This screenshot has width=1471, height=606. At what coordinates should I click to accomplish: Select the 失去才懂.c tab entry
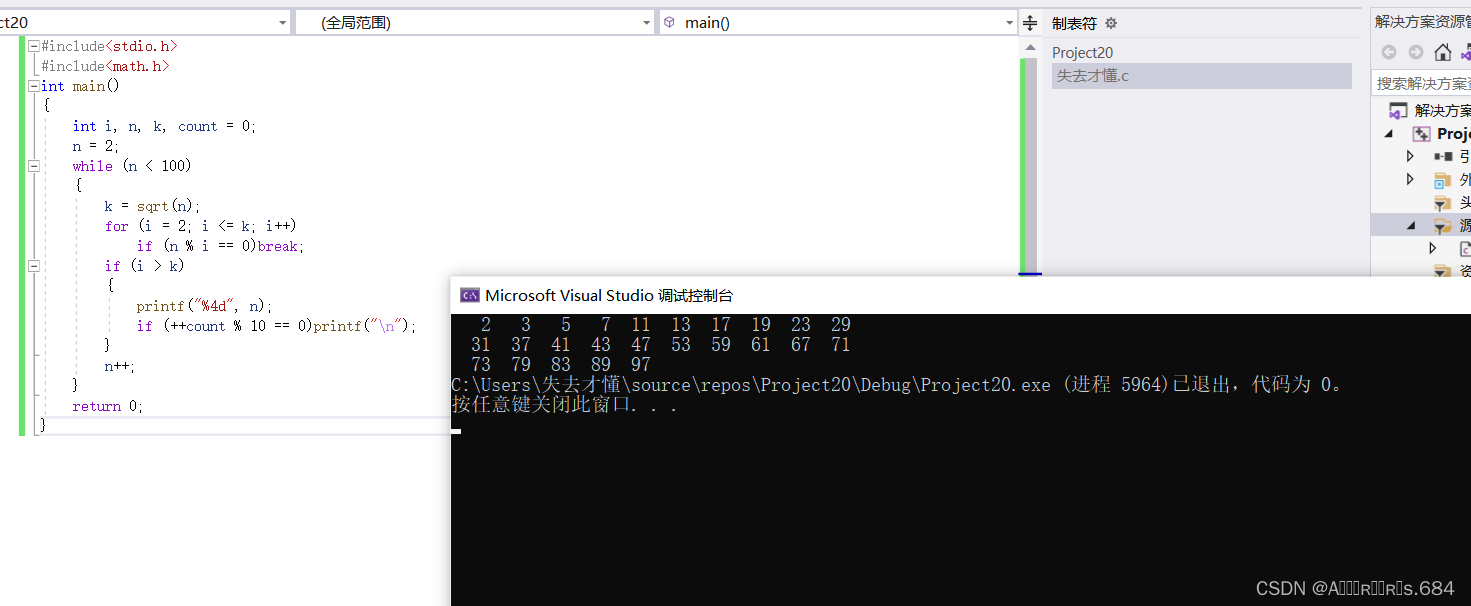tap(1202, 76)
